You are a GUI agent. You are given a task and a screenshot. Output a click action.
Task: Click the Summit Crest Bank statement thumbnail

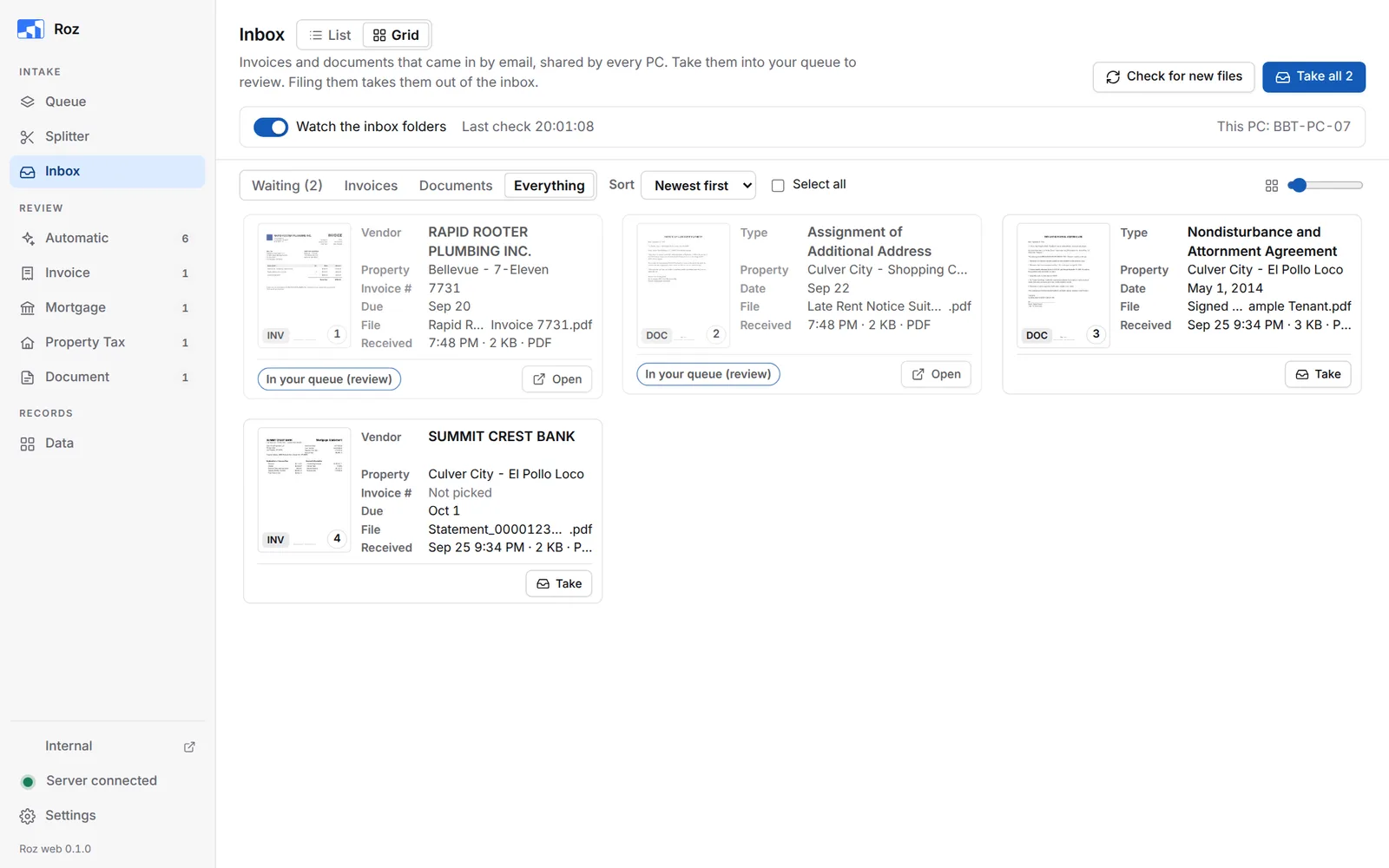click(304, 490)
